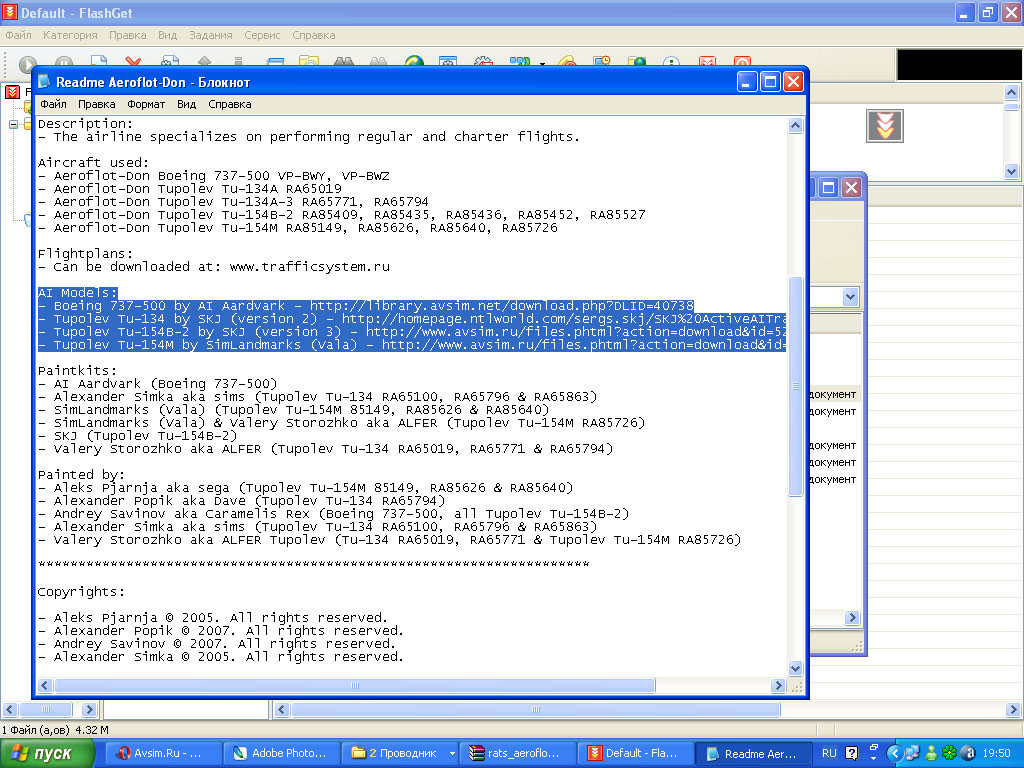Click the folder icon in FlashGet toolbar
This screenshot has width=1024, height=768.
[308, 61]
